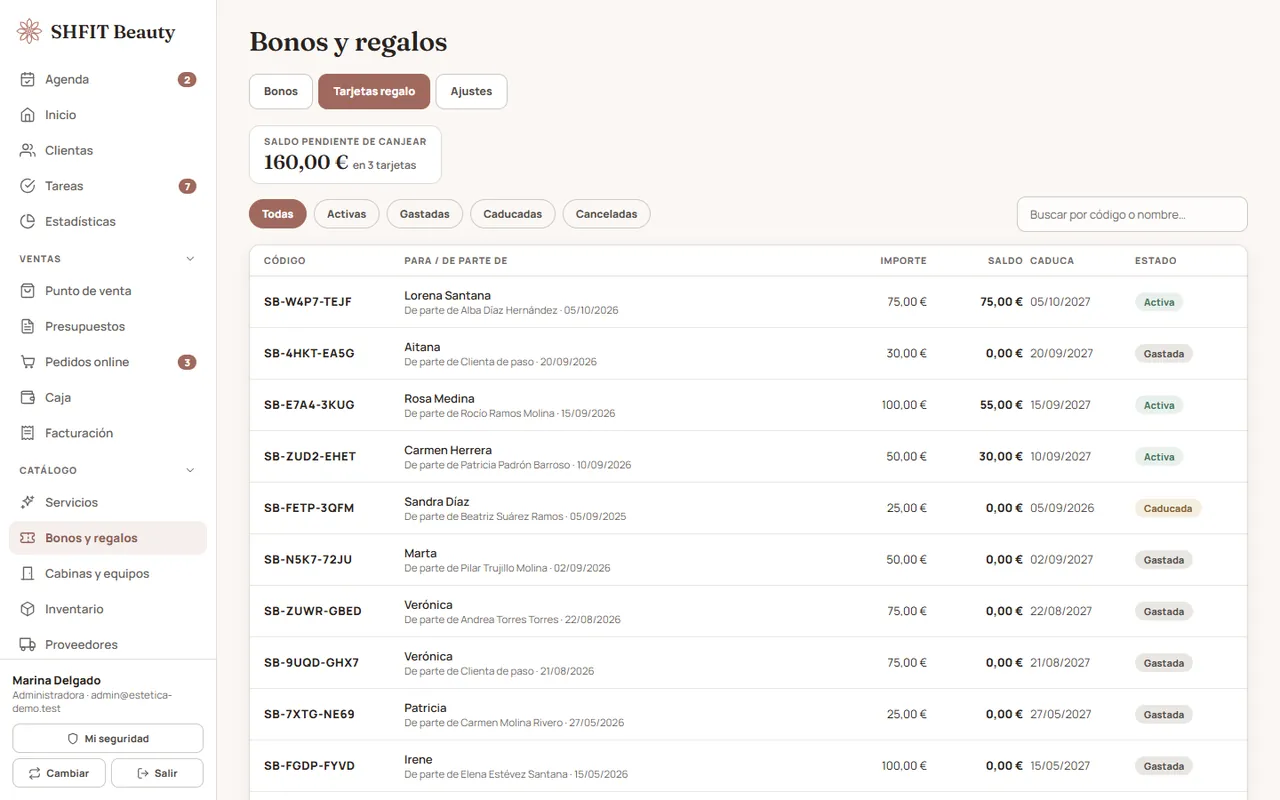Image resolution: width=1280 pixels, height=800 pixels.
Task: Open Punto de venta bag icon
Action: tap(28, 291)
